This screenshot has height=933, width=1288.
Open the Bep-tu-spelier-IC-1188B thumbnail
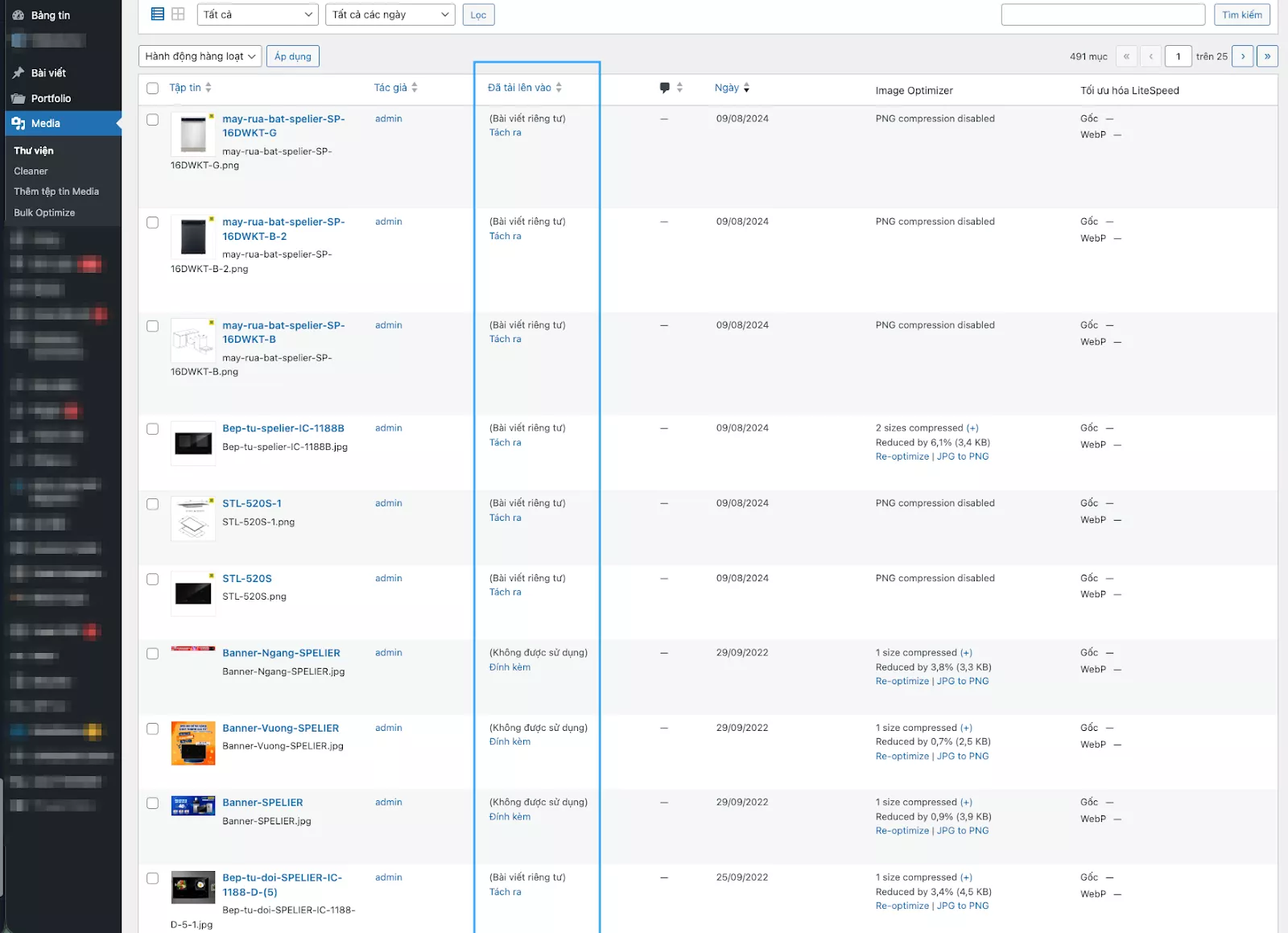192,444
